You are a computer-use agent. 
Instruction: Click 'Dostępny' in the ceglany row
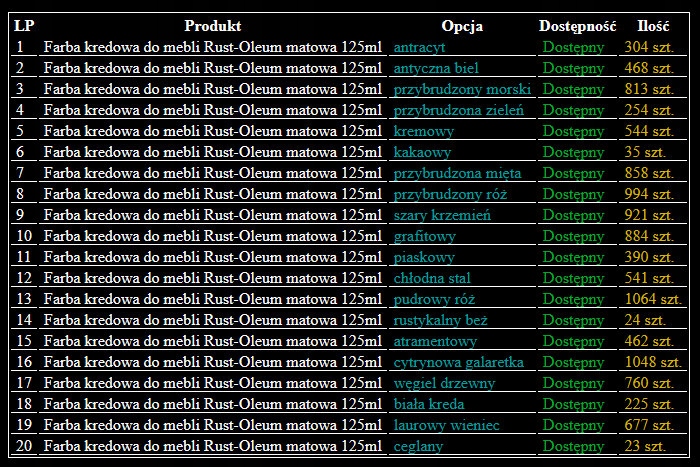(573, 446)
